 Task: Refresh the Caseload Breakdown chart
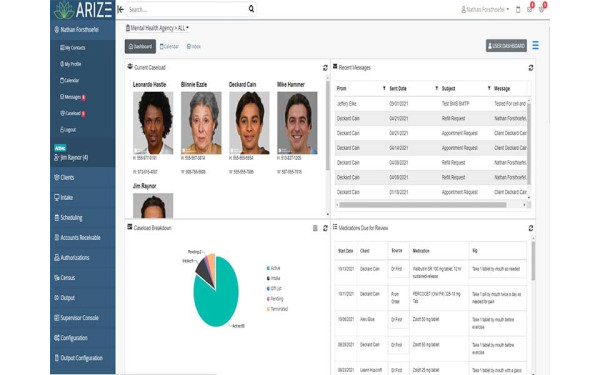click(325, 228)
